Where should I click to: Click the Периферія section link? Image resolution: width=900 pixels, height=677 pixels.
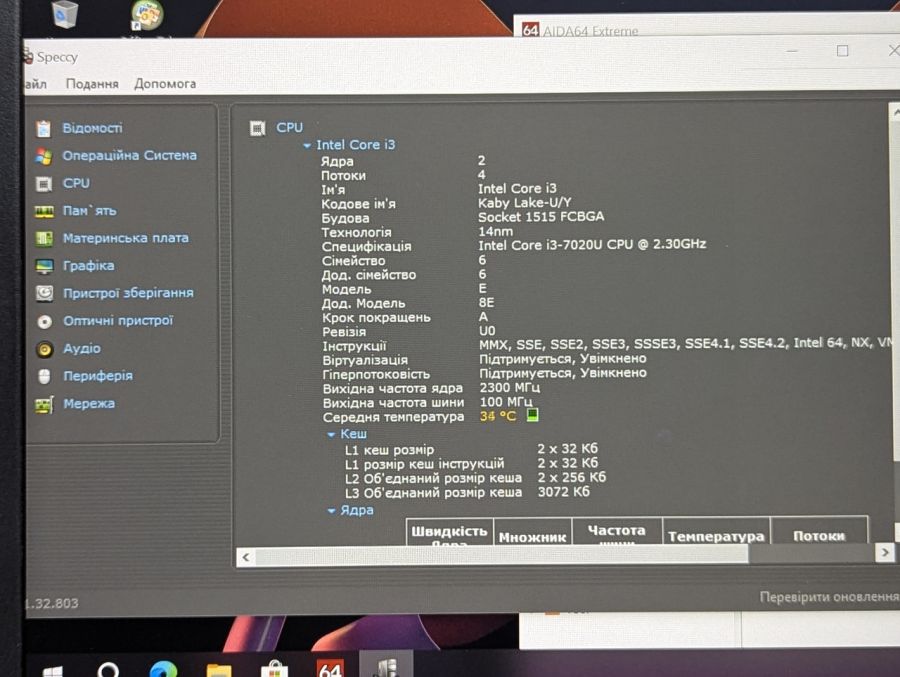pyautogui.click(x=98, y=376)
